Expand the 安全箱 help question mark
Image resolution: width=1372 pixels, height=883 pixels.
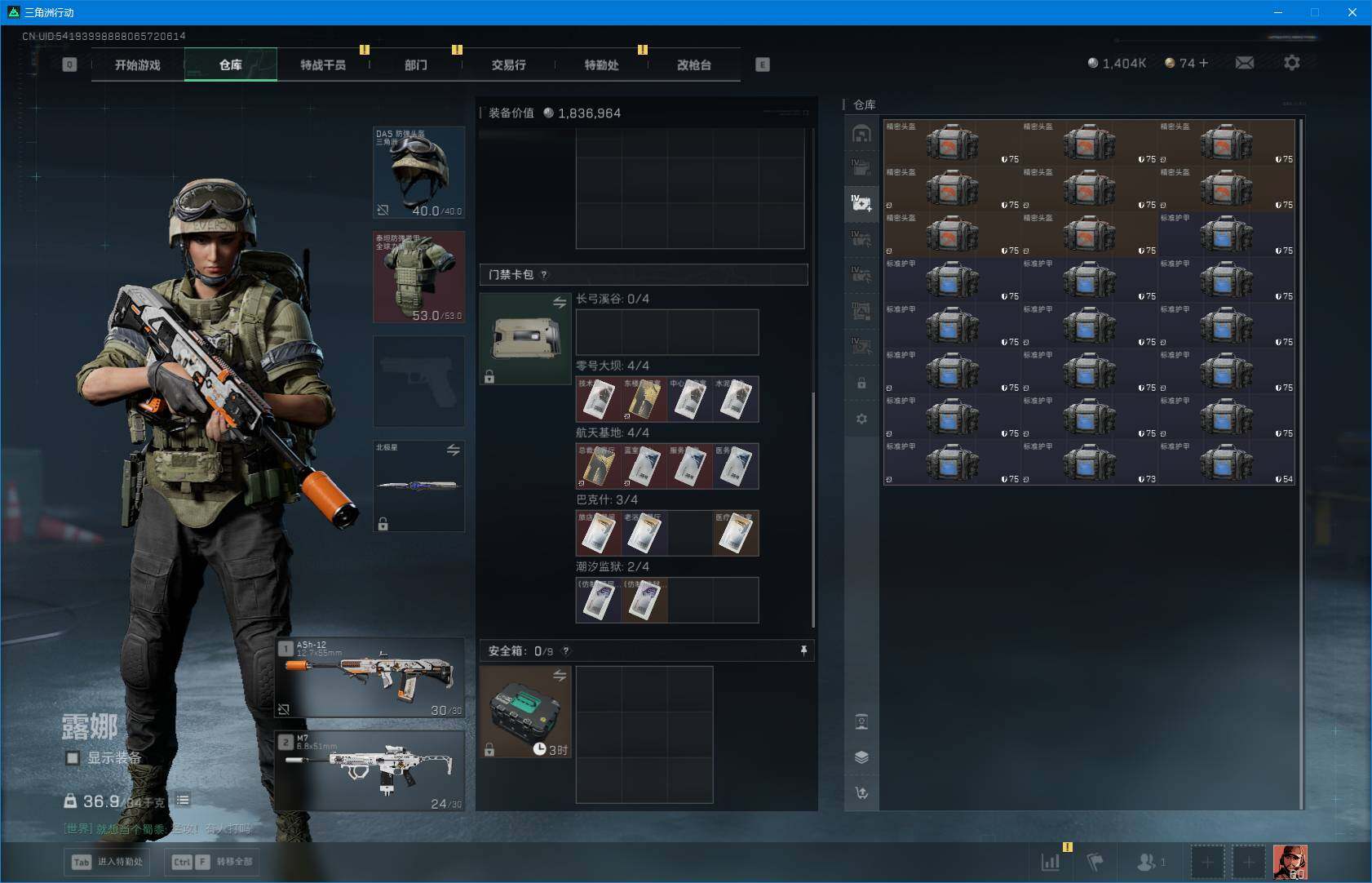pos(566,651)
